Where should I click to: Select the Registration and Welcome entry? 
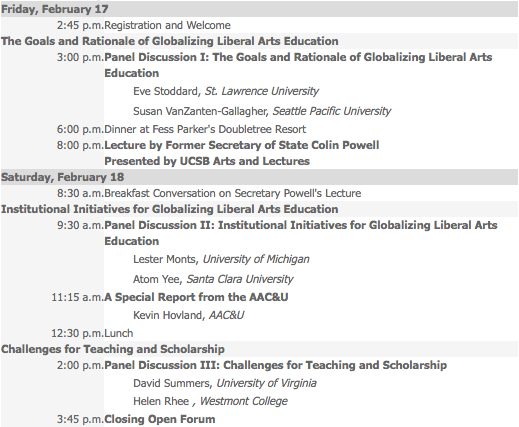click(167, 25)
